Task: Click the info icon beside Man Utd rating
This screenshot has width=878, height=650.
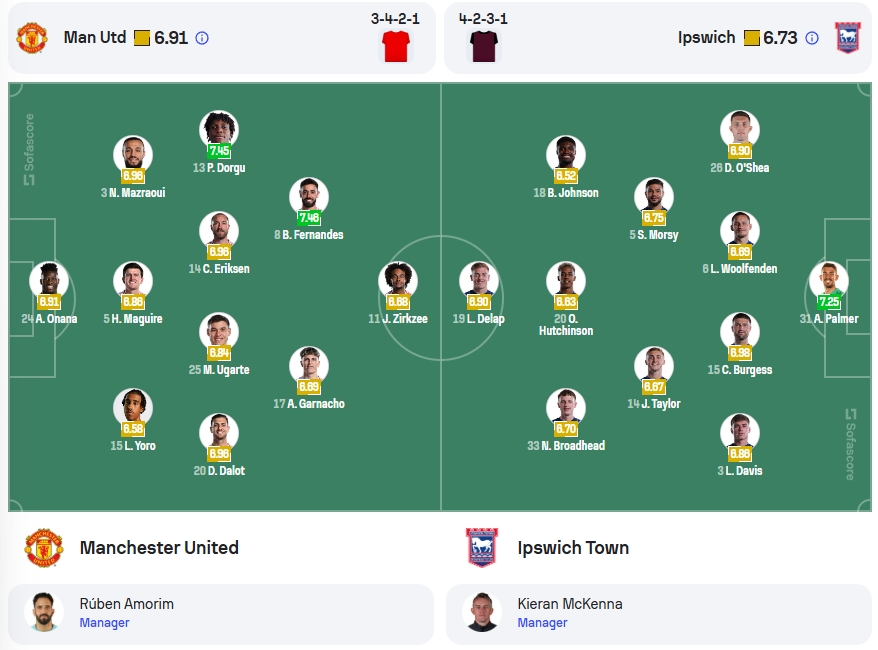Action: click(x=202, y=38)
